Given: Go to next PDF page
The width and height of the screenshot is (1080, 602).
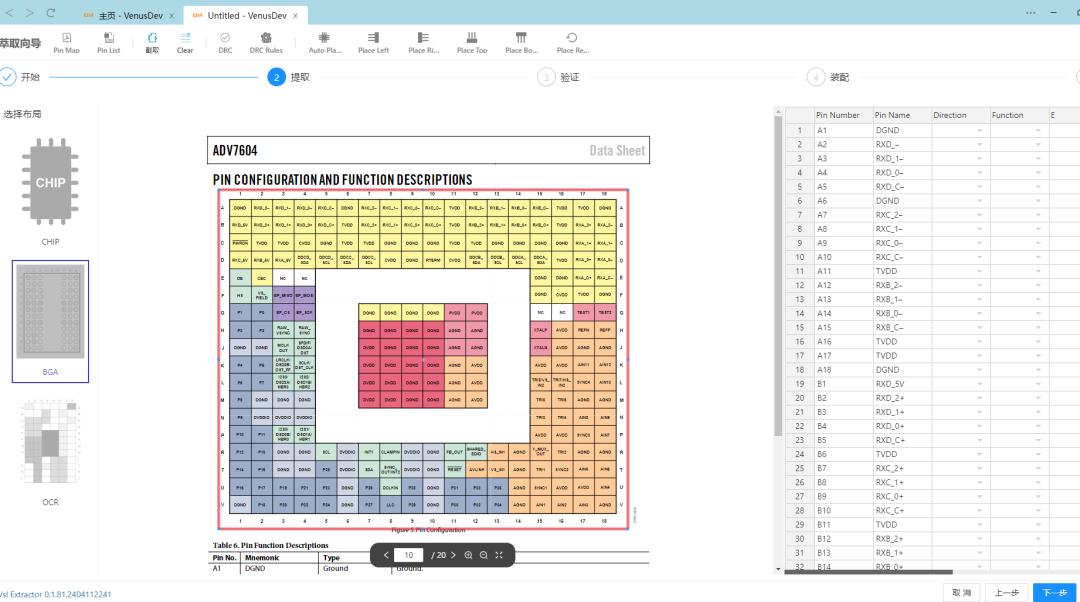Looking at the screenshot, I should [x=453, y=555].
